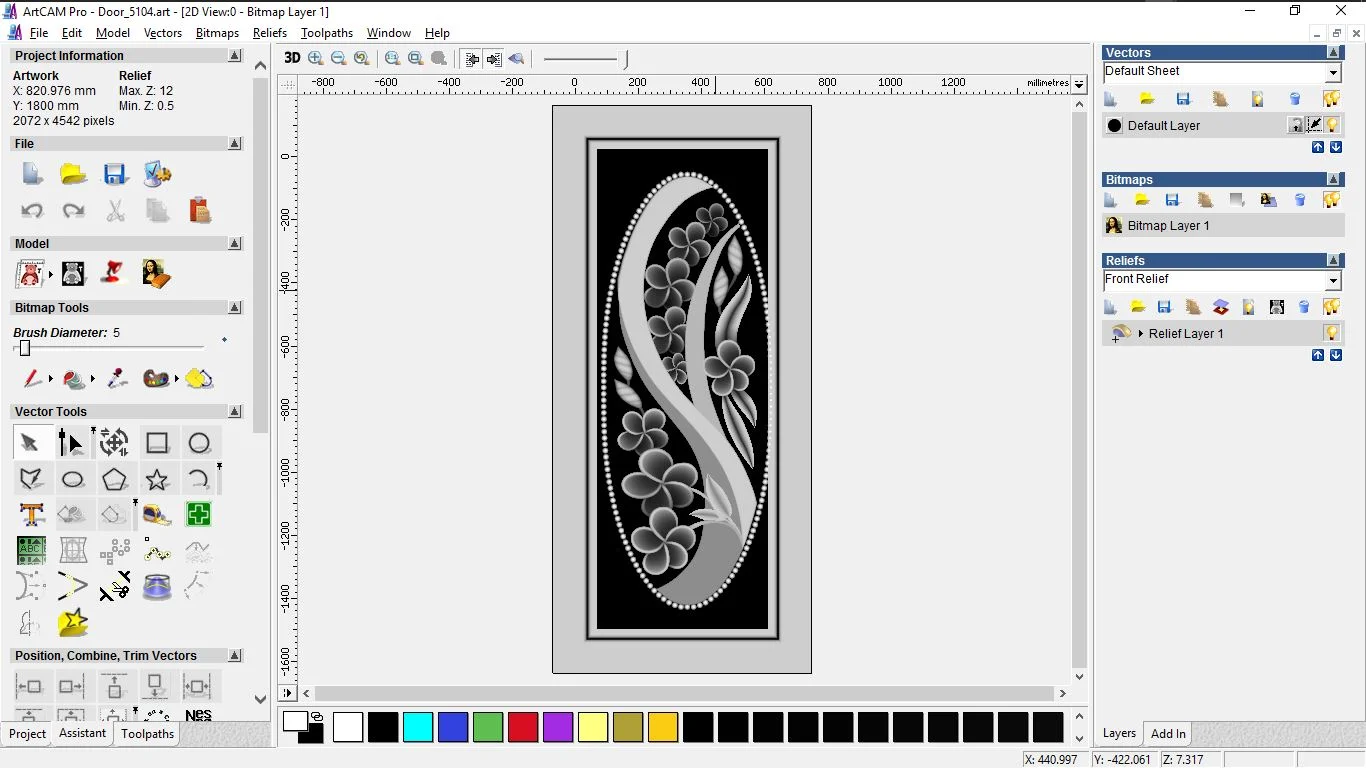Image resolution: width=1366 pixels, height=768 pixels.
Task: Open the Add In tab
Action: tap(1167, 733)
